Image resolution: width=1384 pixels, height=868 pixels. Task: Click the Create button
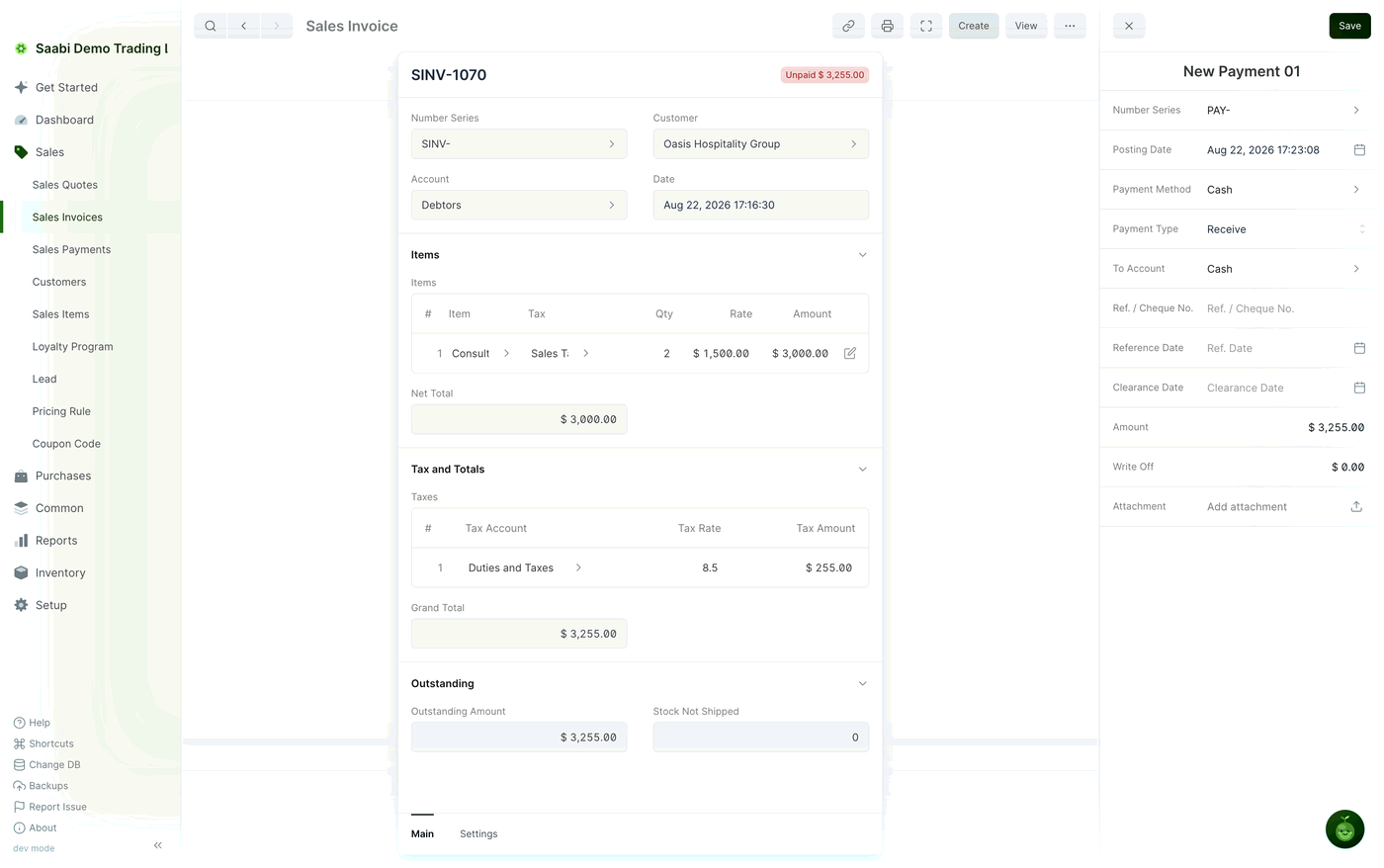[x=974, y=26]
